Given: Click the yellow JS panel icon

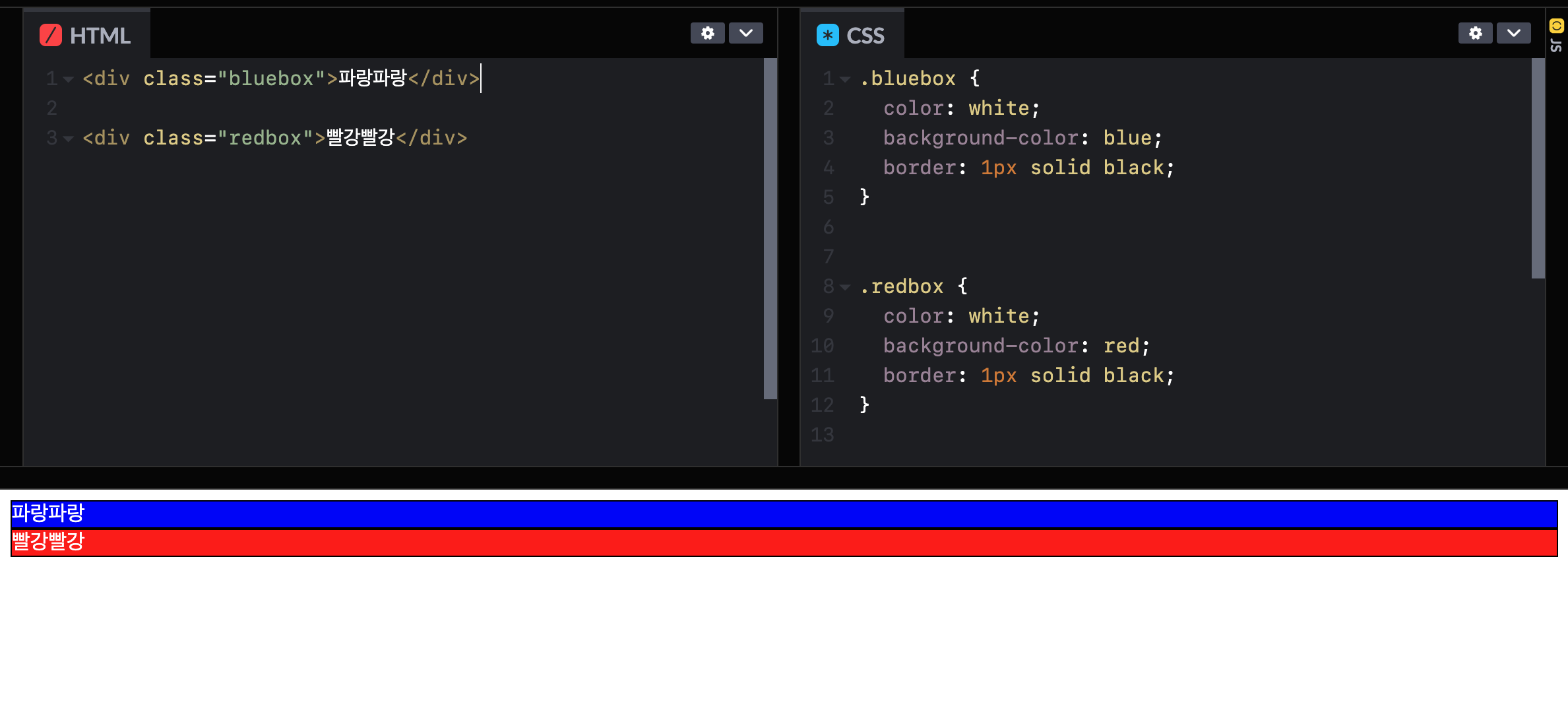Looking at the screenshot, I should pyautogui.click(x=1556, y=26).
